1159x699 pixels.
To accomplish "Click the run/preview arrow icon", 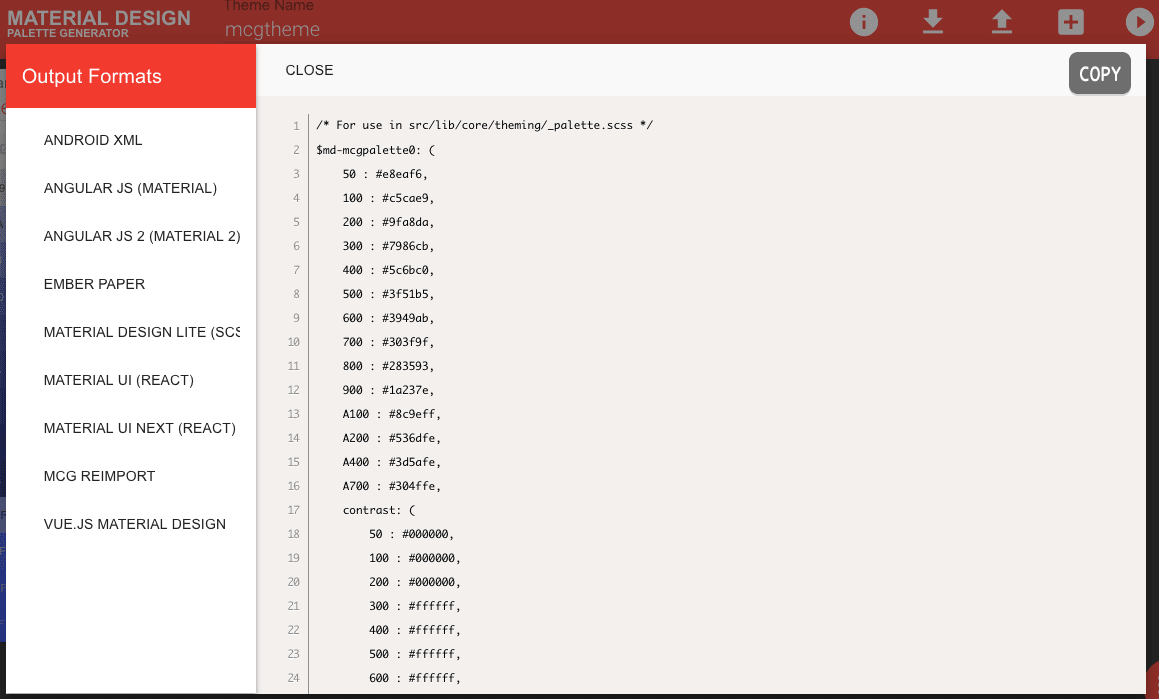I will tap(1138, 21).
